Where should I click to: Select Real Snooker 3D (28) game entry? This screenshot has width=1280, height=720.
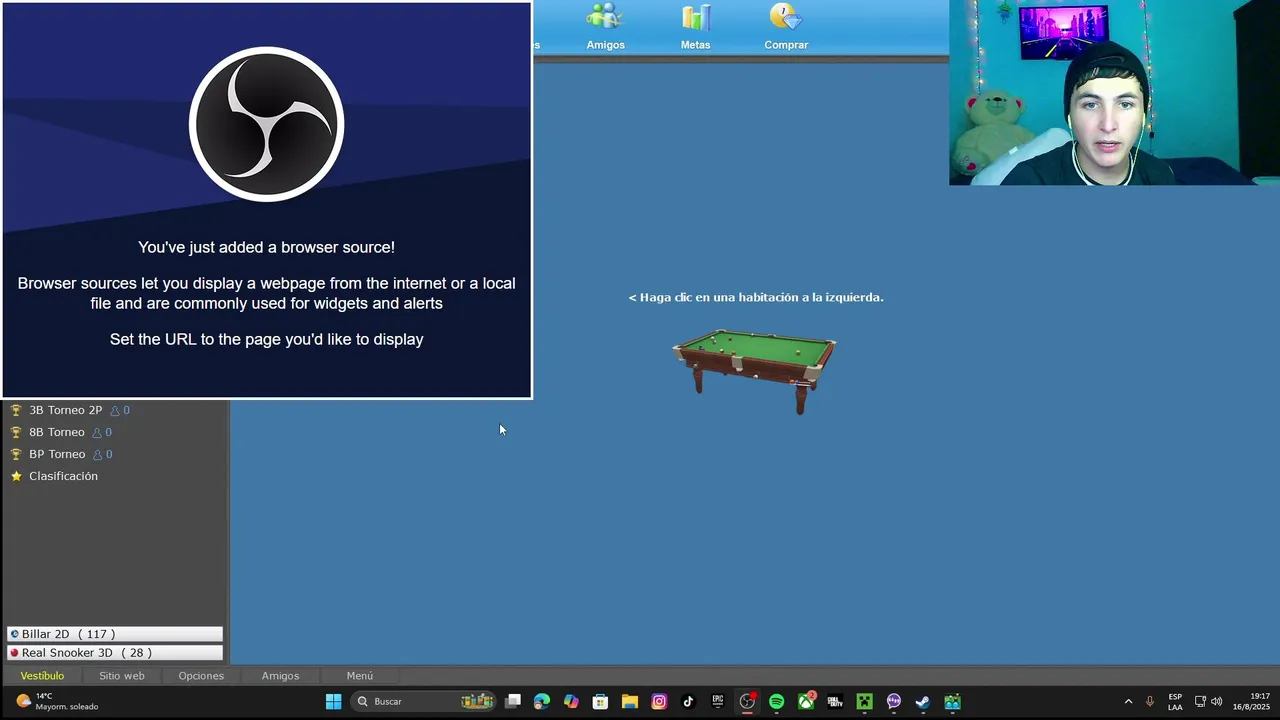point(115,653)
